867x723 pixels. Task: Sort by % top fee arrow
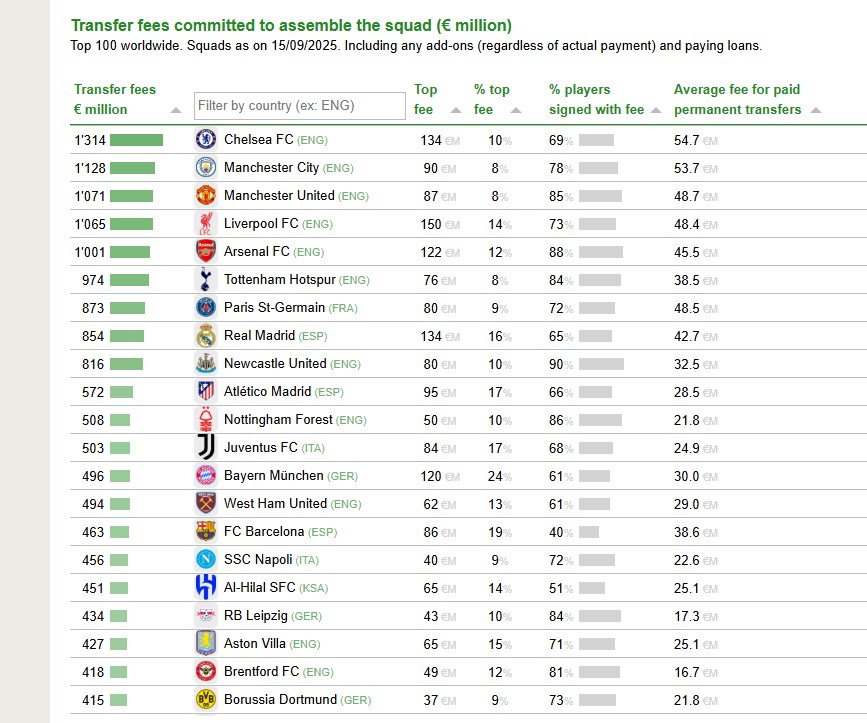click(516, 110)
